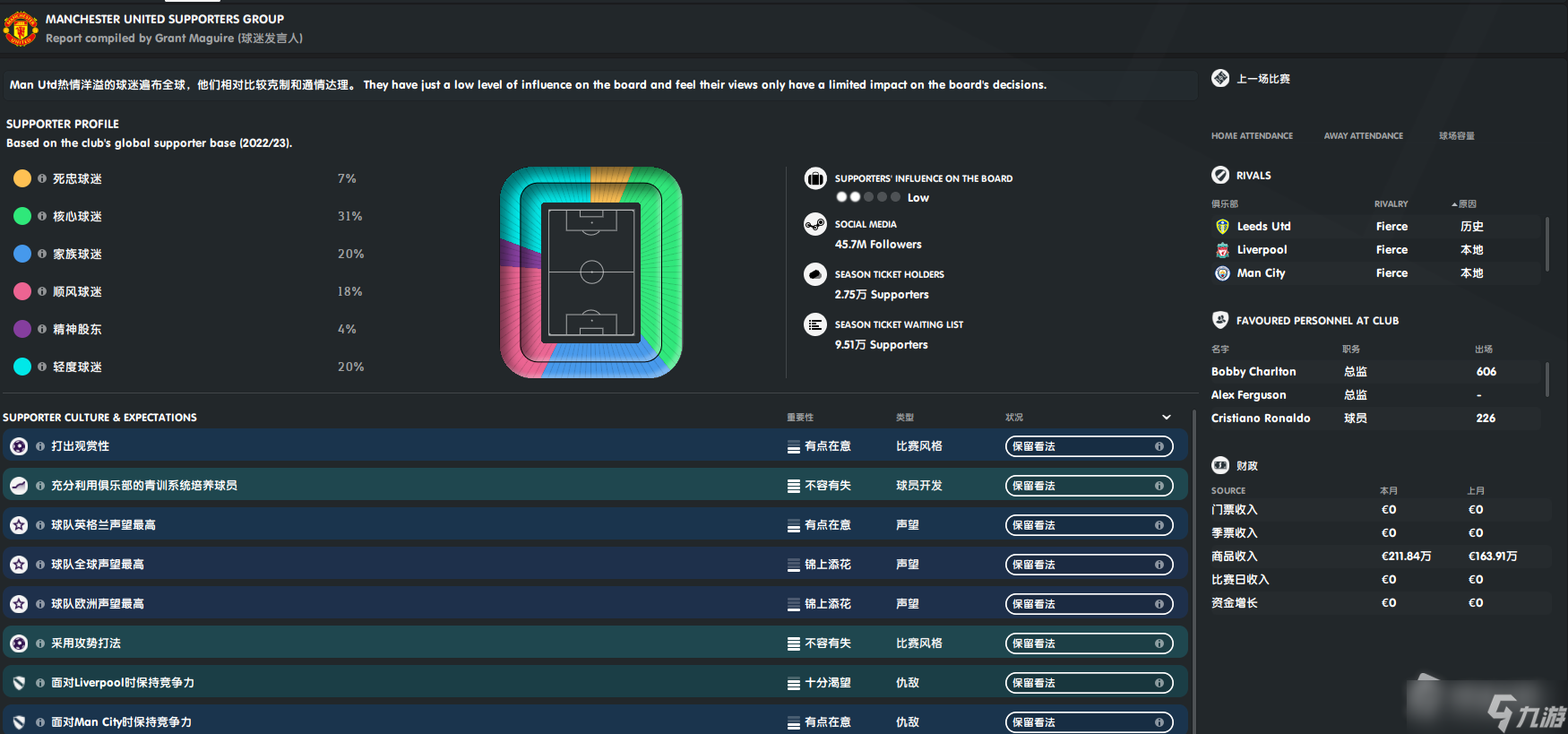Click the 采用攻势打法 row icon
This screenshot has height=734, width=1568.
[x=19, y=643]
